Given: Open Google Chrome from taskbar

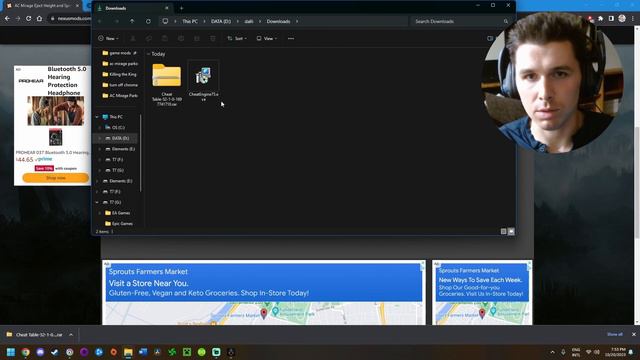Looking at the screenshot, I should pos(25,352).
